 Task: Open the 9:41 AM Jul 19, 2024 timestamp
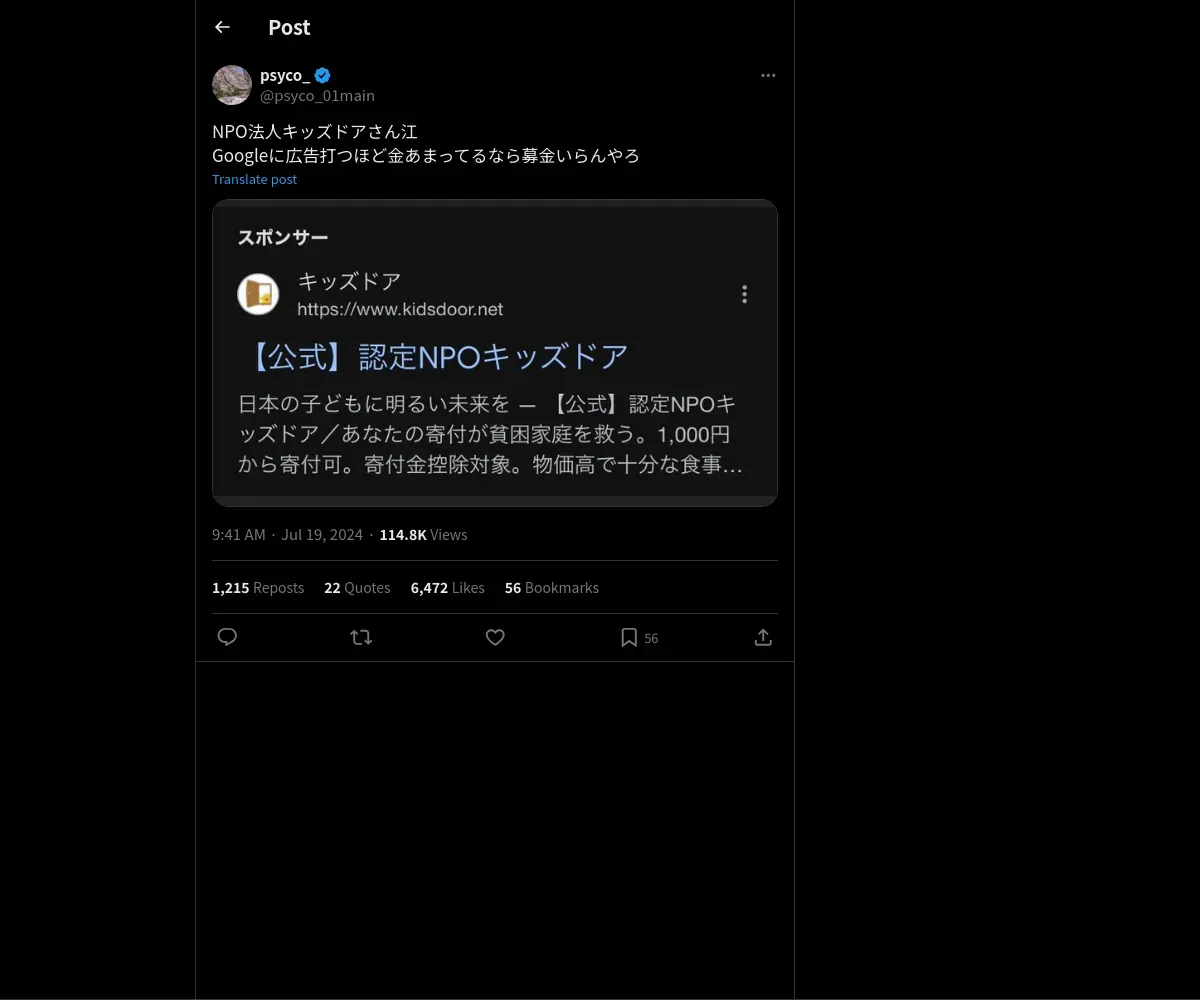(x=287, y=535)
